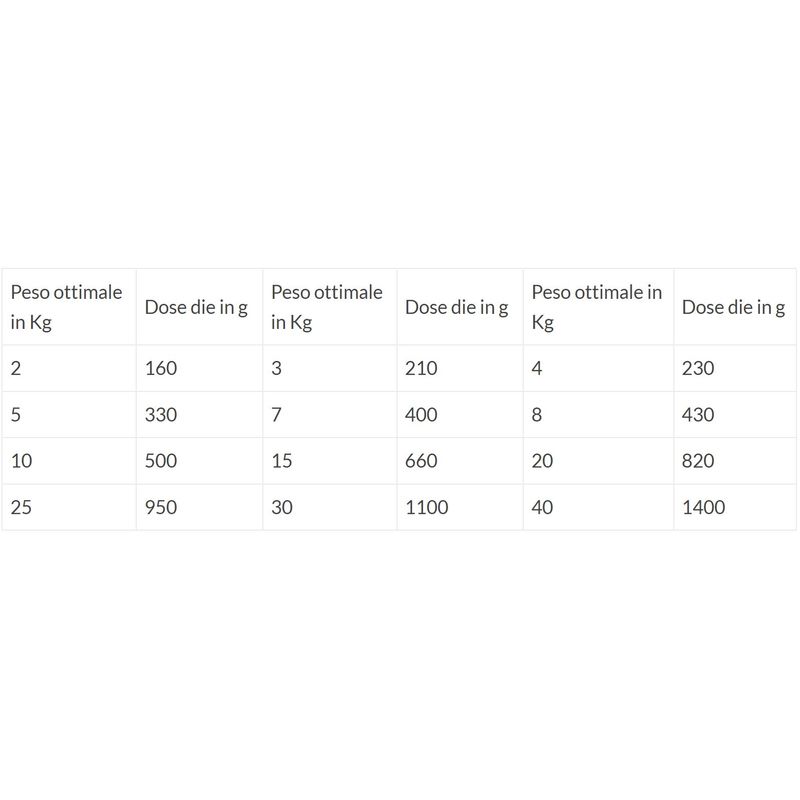
Task: Click the 230 dose value
Action: point(698,368)
